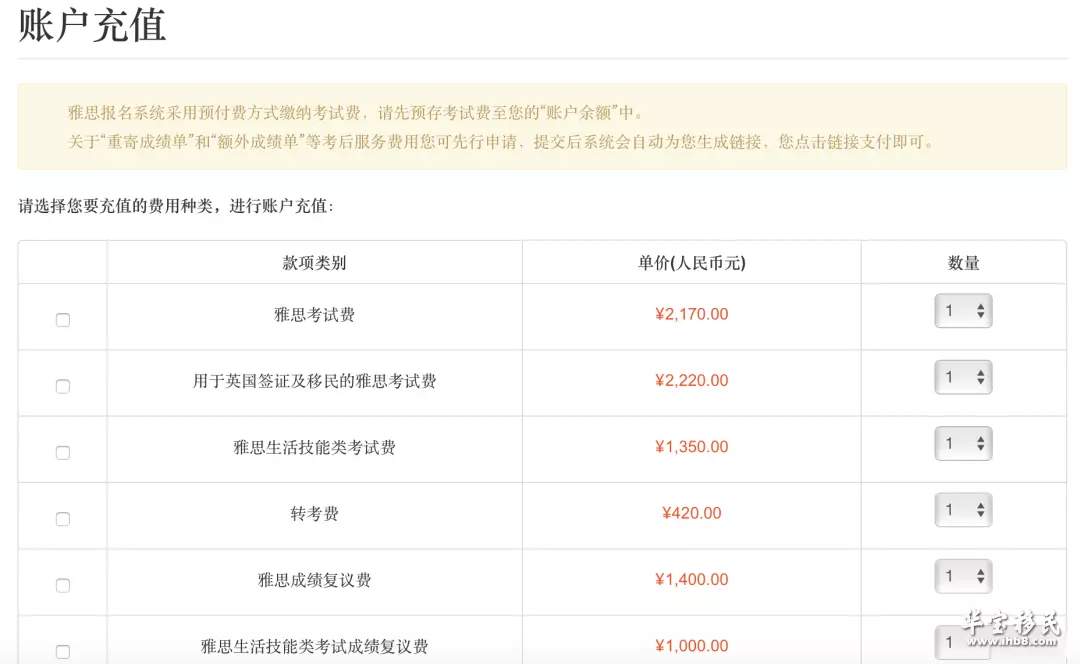This screenshot has width=1080, height=664.
Task: Click the 雅思生活技能类考试费 label
Action: coord(314,448)
